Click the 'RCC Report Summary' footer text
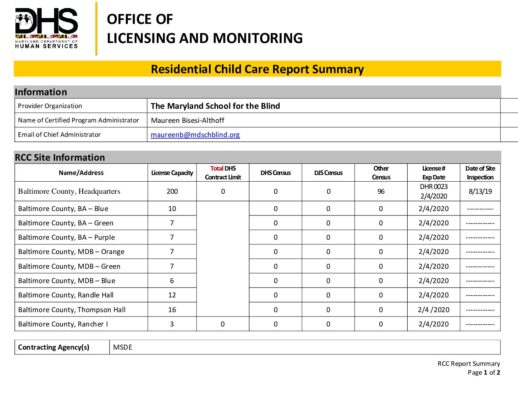Image resolution: width=518 pixels, height=400 pixels. pyautogui.click(x=469, y=364)
